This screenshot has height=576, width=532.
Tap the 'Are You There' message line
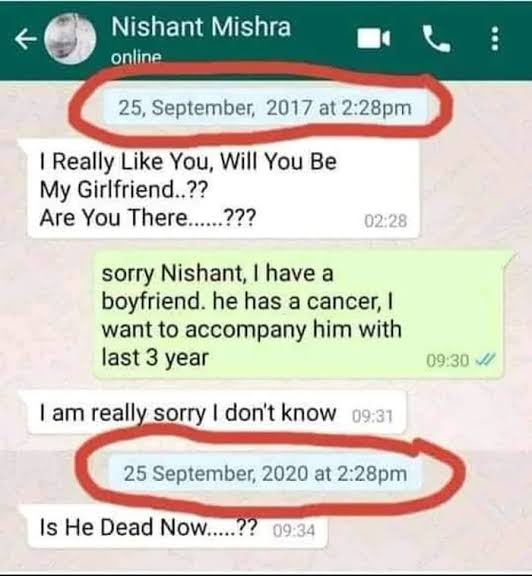coord(147,218)
